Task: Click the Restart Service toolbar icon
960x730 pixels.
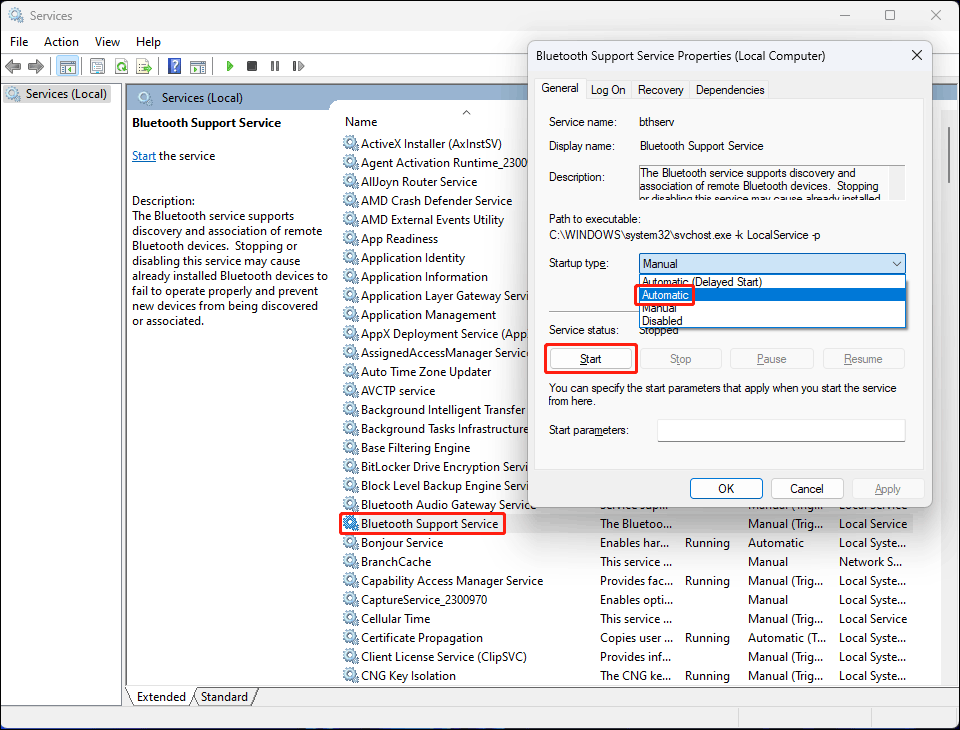Action: [x=297, y=66]
